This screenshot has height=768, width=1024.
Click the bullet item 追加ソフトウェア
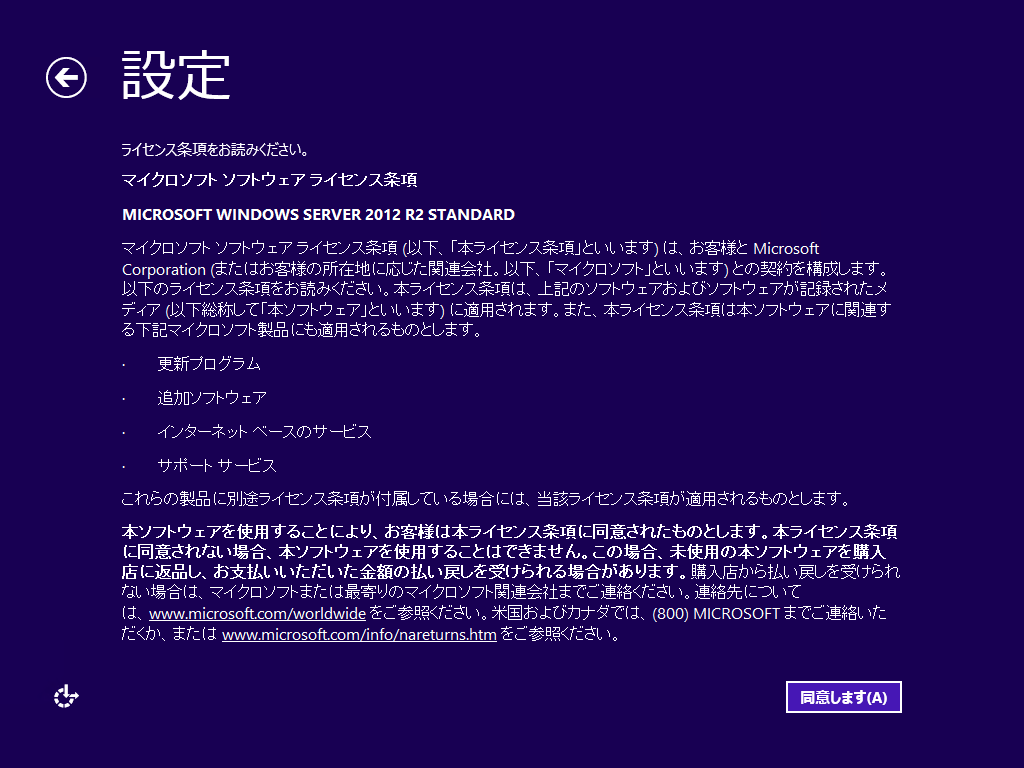pyautogui.click(x=212, y=398)
